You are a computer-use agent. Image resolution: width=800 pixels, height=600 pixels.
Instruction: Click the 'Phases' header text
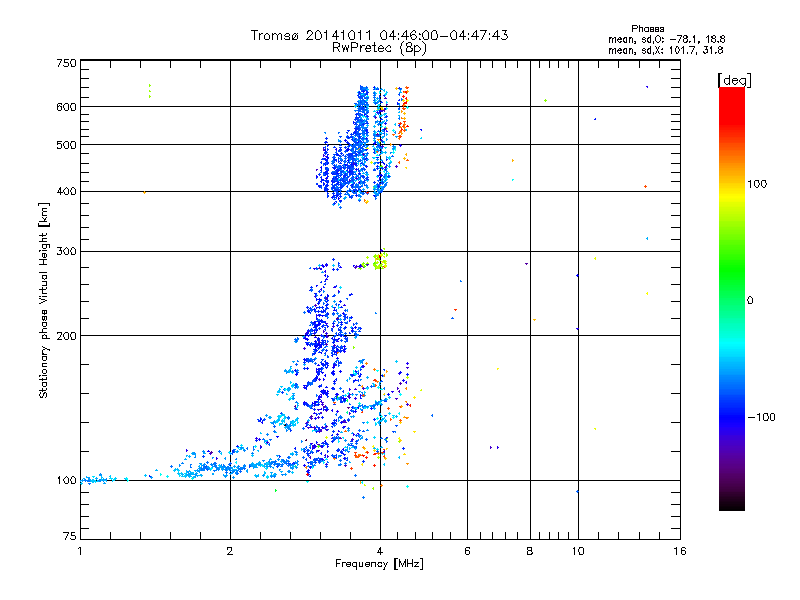coord(647,29)
